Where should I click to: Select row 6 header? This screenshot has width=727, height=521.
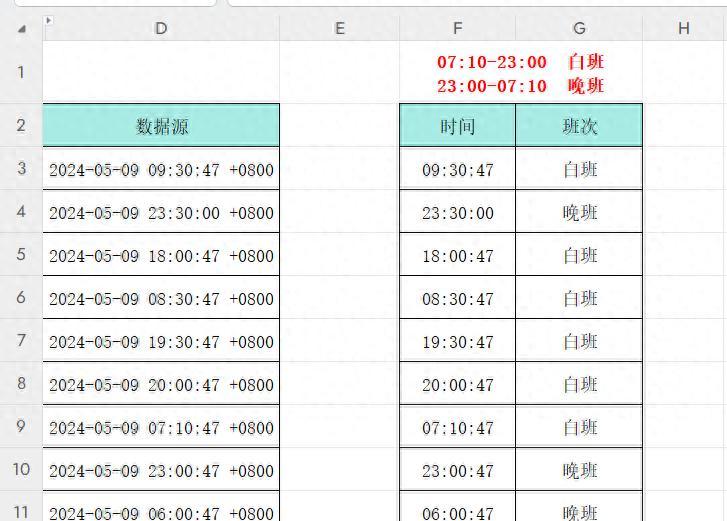click(21, 297)
